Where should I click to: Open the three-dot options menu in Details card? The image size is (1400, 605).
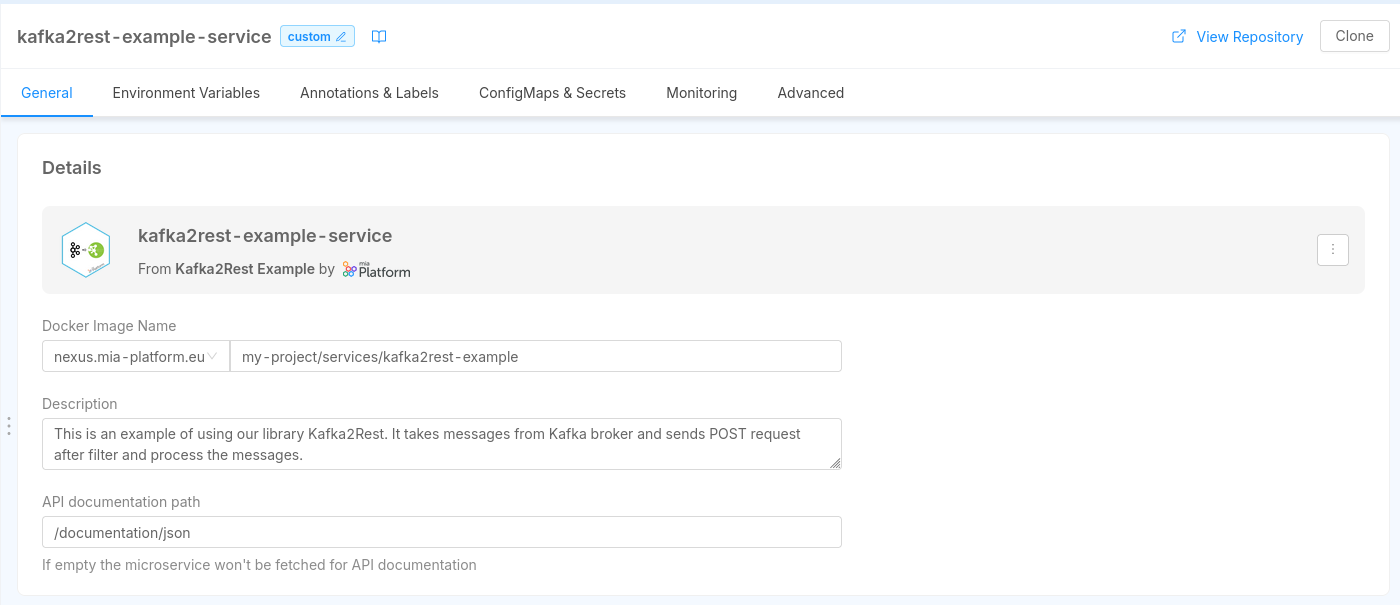tap(1332, 250)
